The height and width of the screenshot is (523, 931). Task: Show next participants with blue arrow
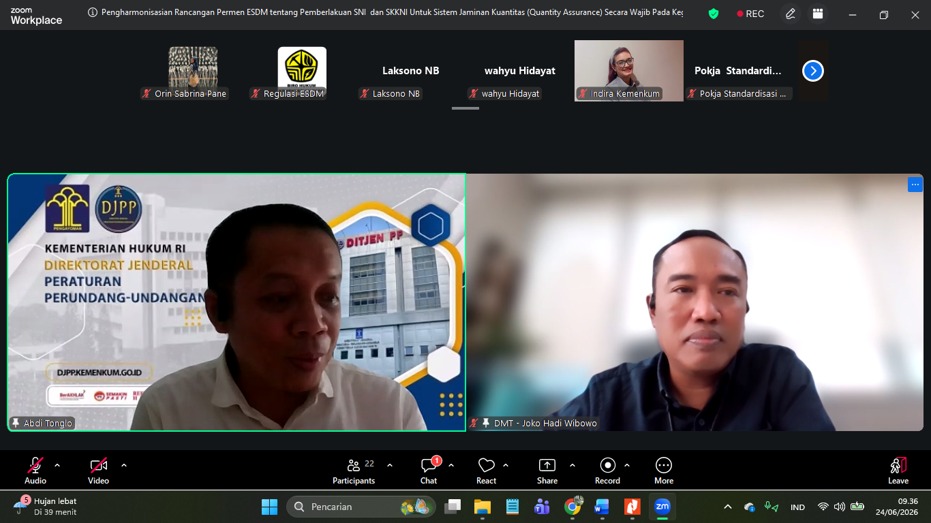(x=813, y=71)
